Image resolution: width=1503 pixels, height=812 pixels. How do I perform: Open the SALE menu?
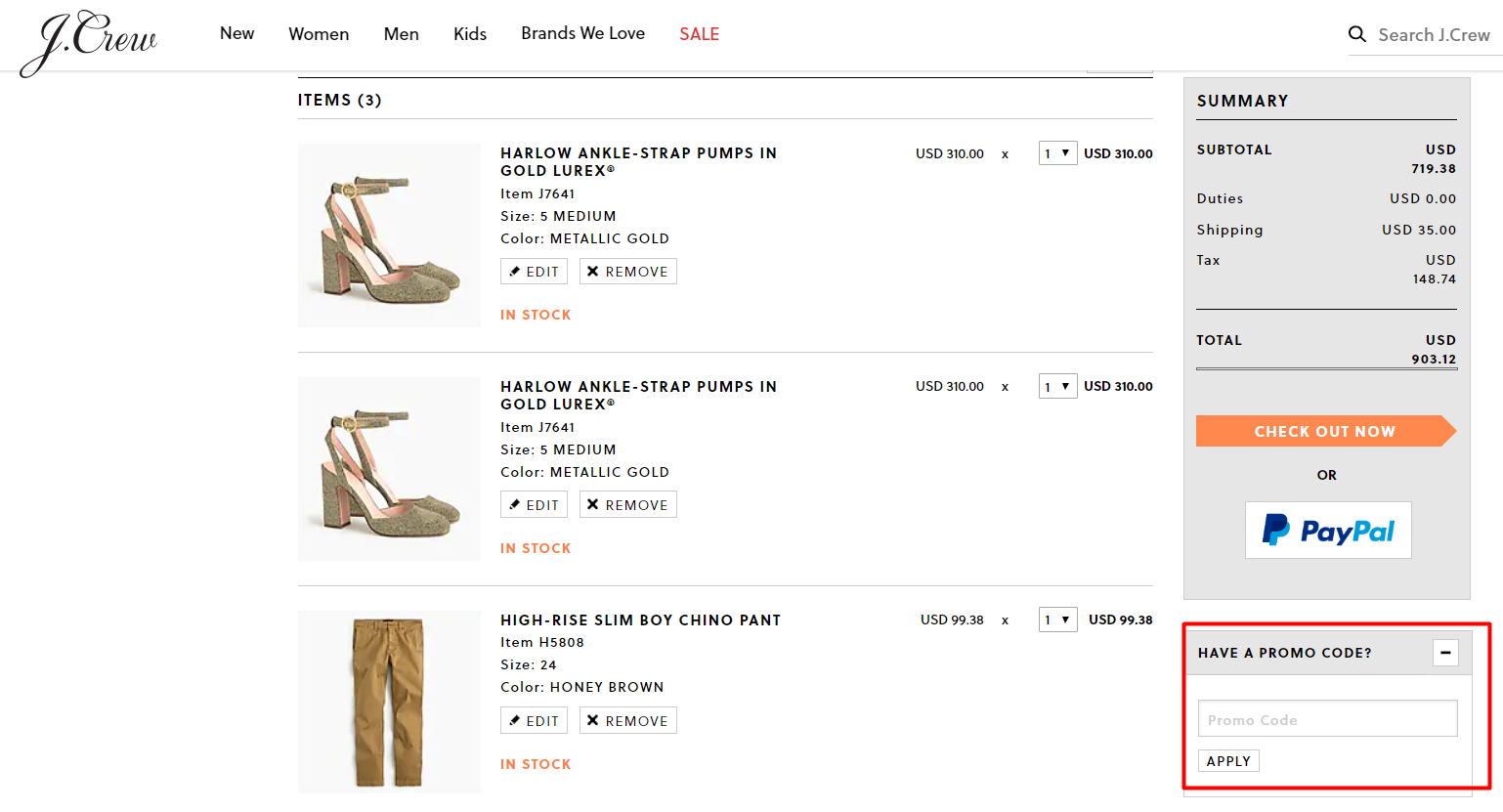point(700,34)
